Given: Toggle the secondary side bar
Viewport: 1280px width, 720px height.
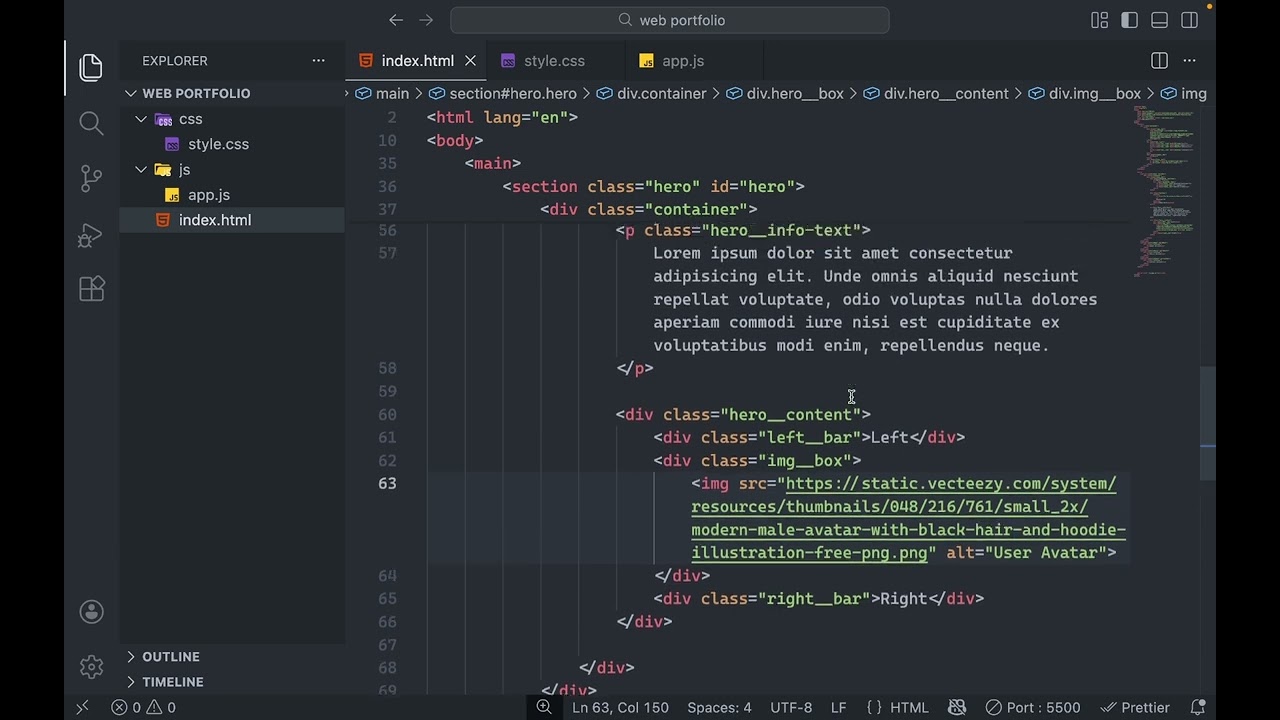Looking at the screenshot, I should coord(1190,20).
